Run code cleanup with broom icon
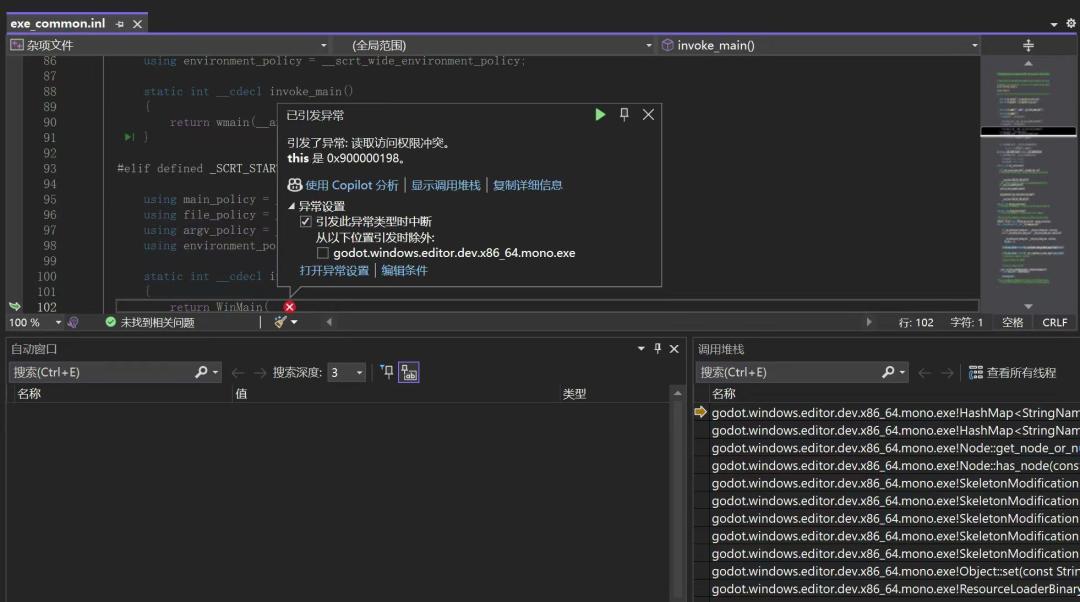The image size is (1080, 602). tap(280, 322)
